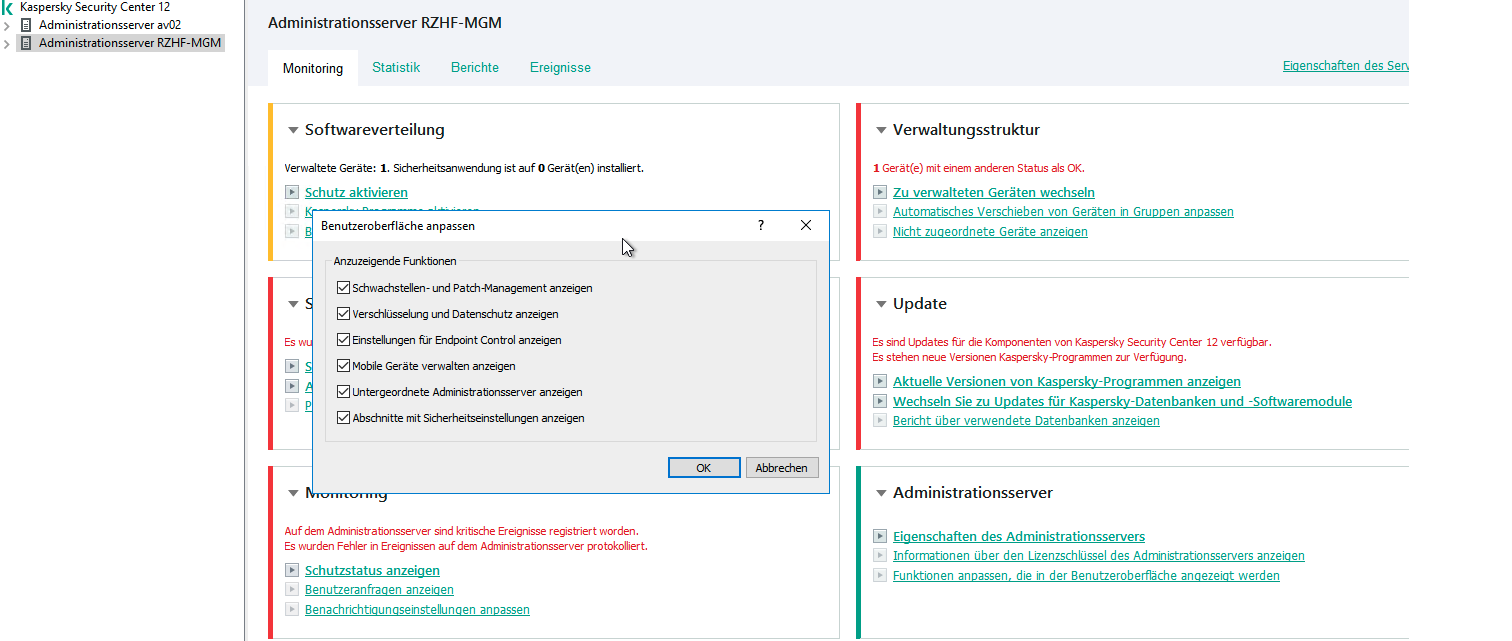Toggle Einstellungen für Endpoint Control anzeigen
Viewport: 1512px width, 641px height.
click(344, 339)
